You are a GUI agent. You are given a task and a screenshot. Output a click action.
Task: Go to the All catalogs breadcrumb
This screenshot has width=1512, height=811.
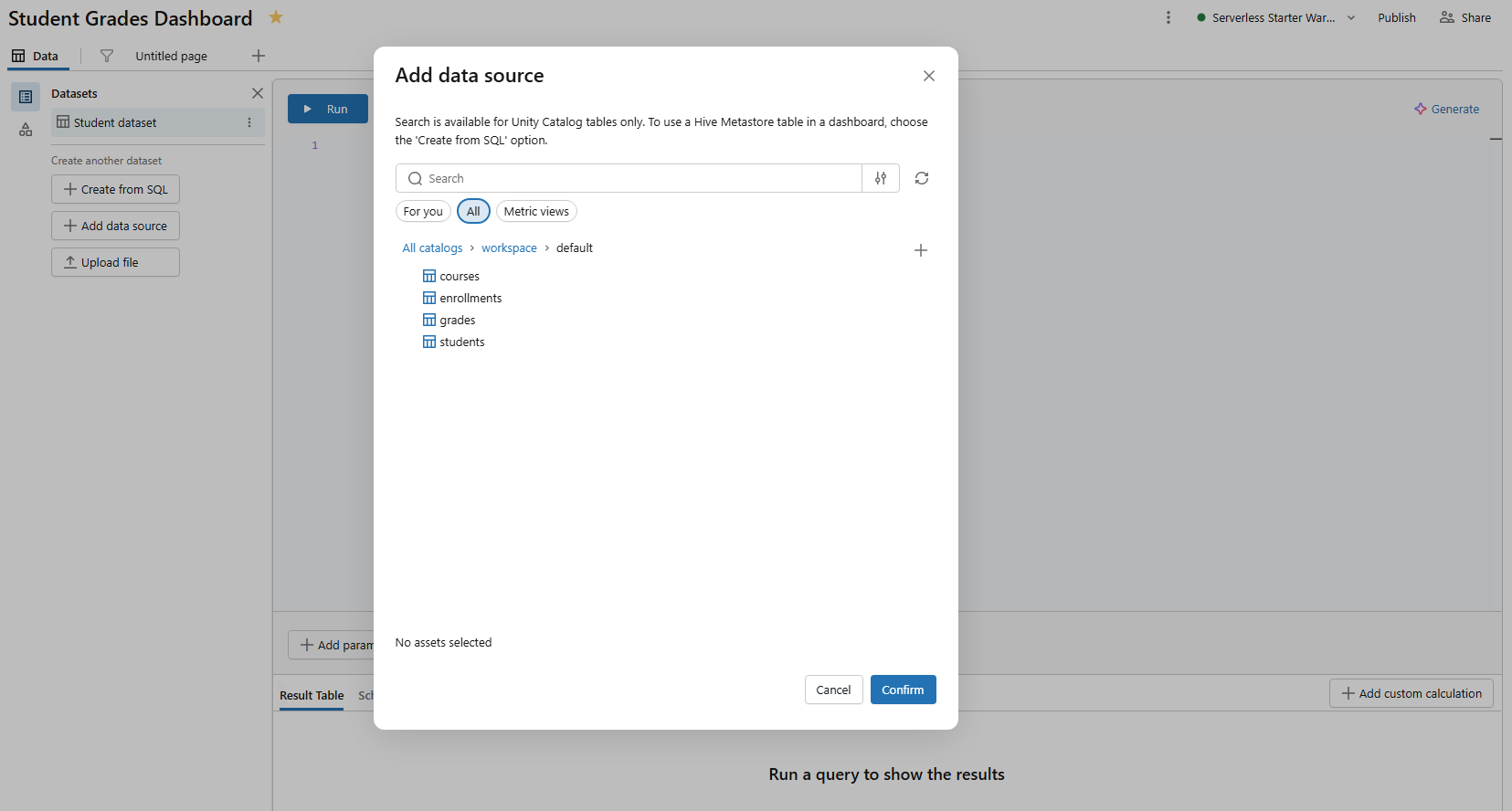(x=432, y=248)
